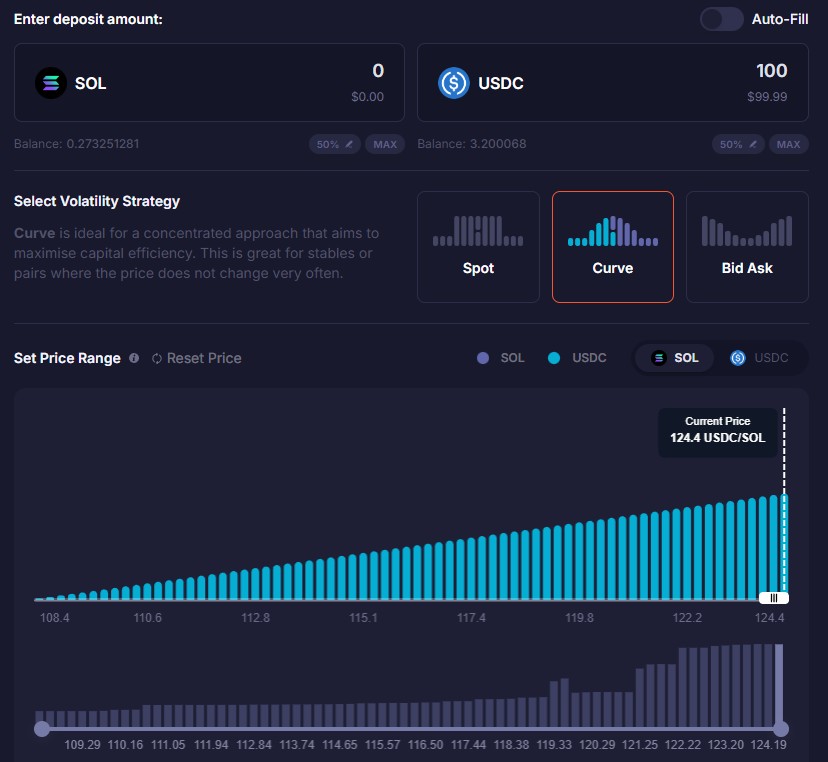Open the Set Price Range info icon
Viewport: 828px width, 762px height.
pos(134,358)
